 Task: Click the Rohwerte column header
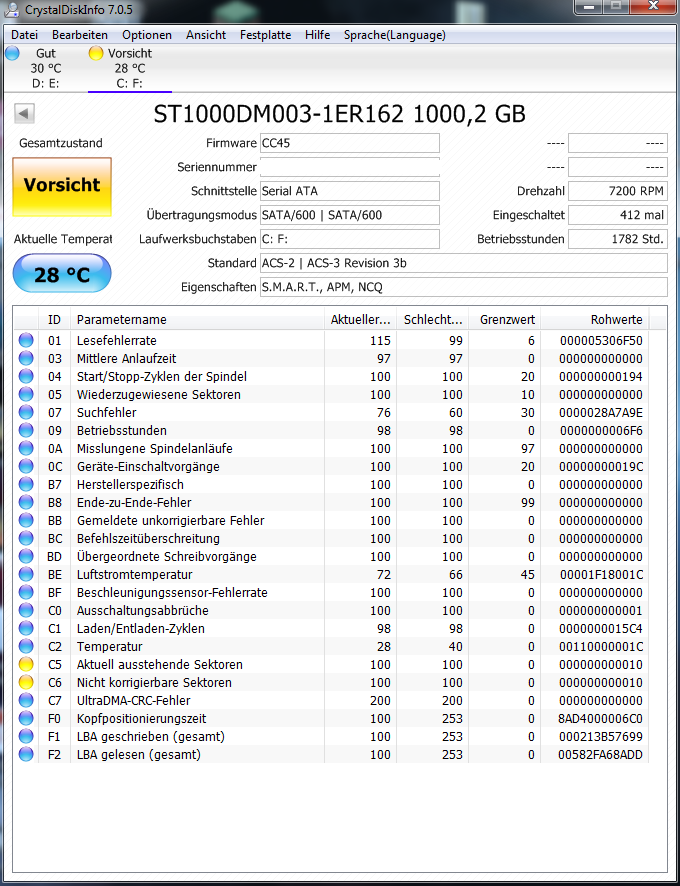tap(595, 319)
